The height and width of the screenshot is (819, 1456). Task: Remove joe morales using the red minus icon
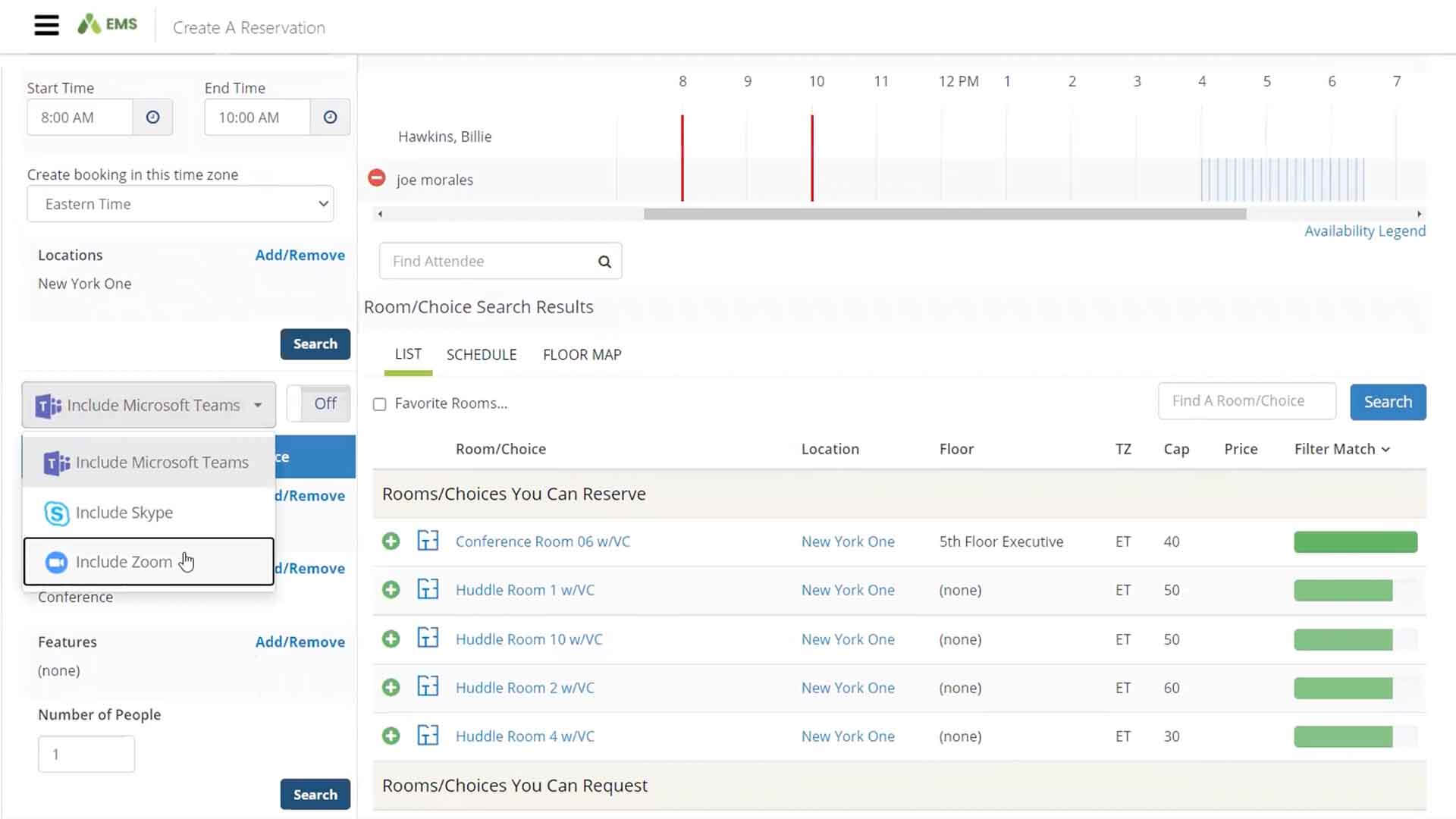pyautogui.click(x=377, y=177)
